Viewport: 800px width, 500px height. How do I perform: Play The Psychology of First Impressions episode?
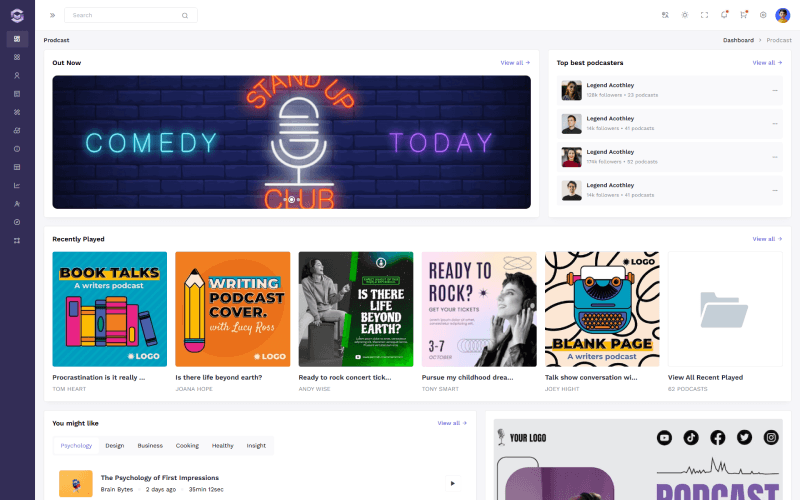coord(452,483)
